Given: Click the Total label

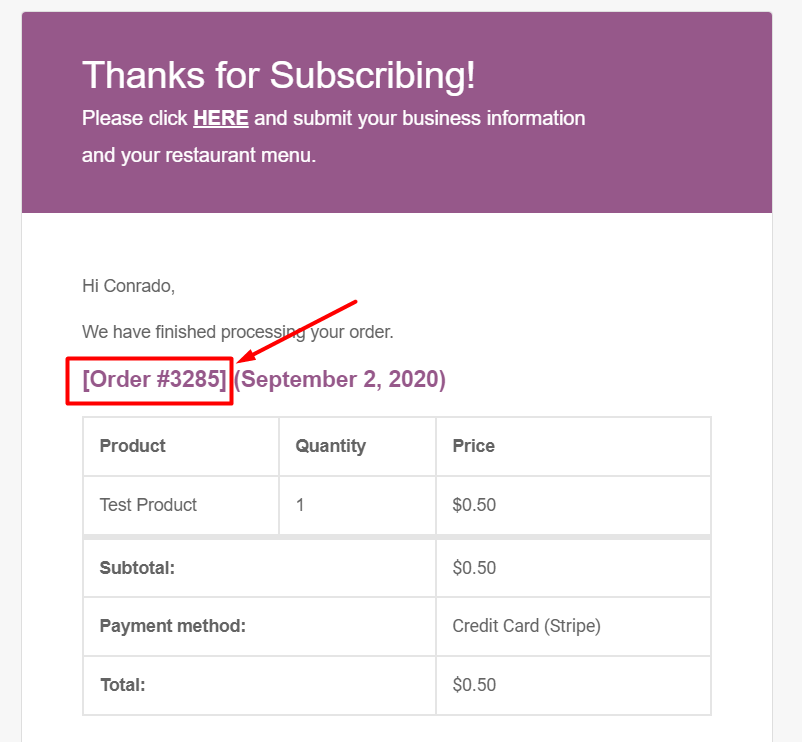Looking at the screenshot, I should pyautogui.click(x=122, y=685).
